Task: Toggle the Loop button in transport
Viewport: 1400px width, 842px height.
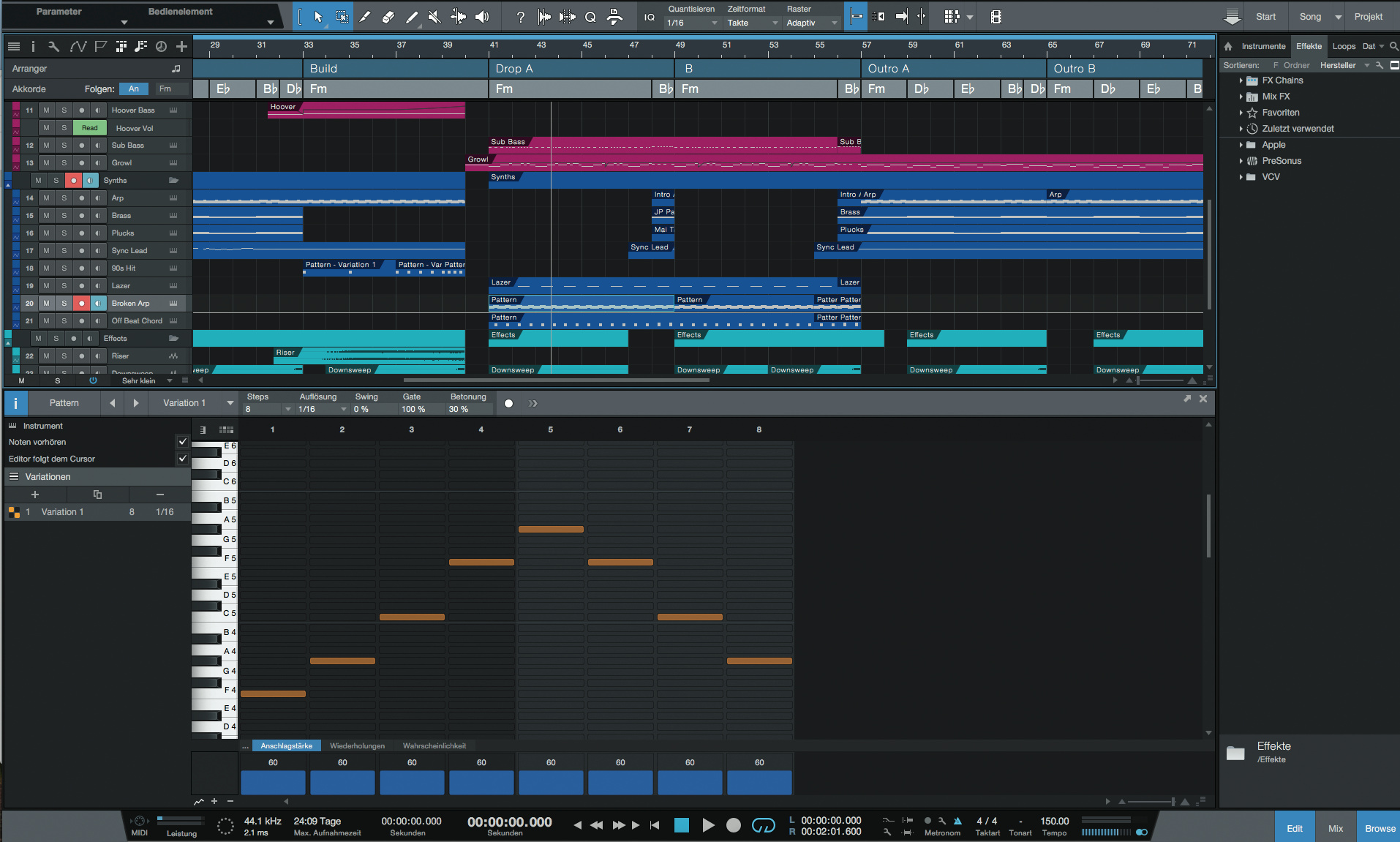Action: pos(763,825)
